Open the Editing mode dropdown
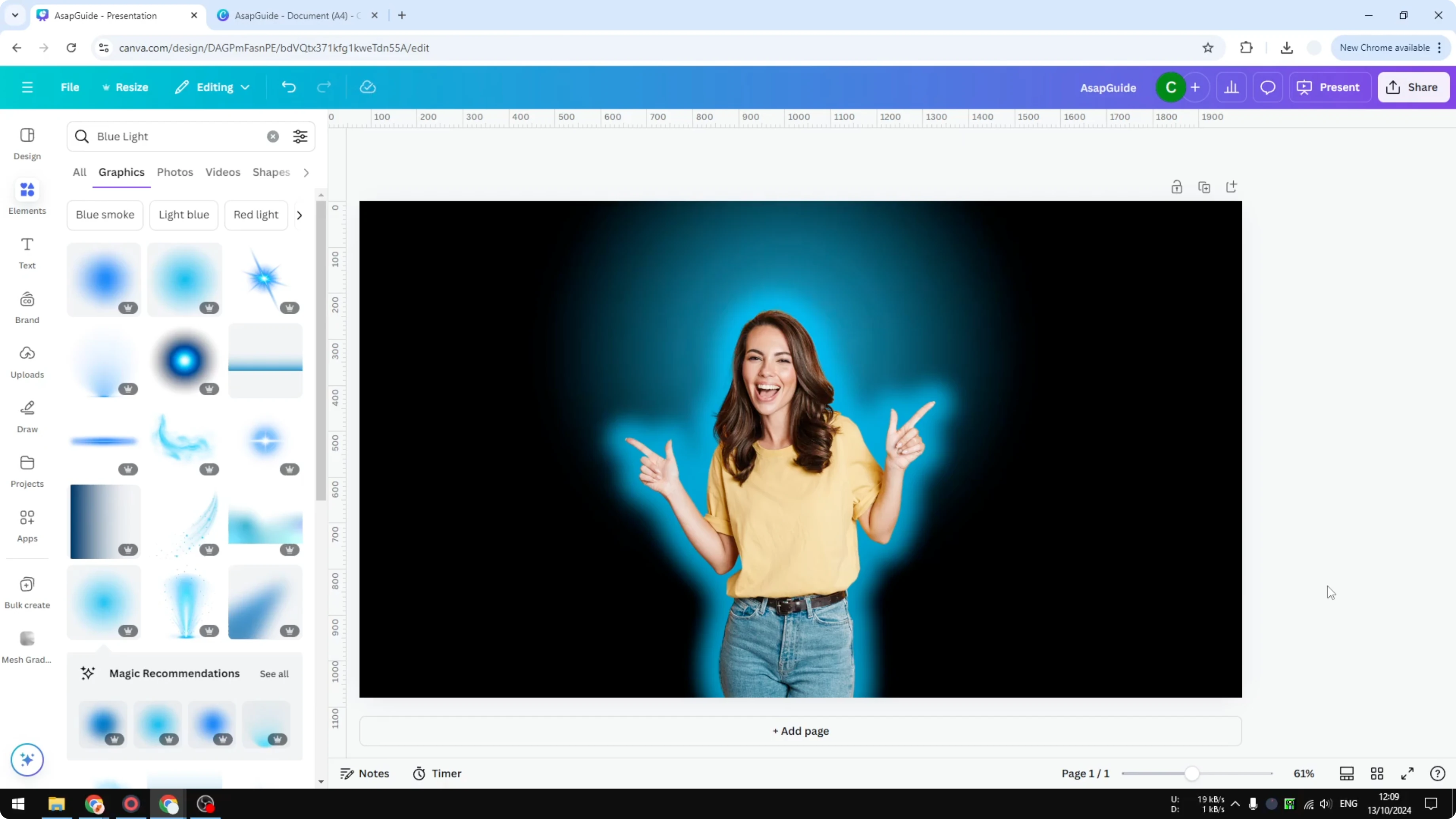Viewport: 1456px width, 819px height. coord(212,87)
